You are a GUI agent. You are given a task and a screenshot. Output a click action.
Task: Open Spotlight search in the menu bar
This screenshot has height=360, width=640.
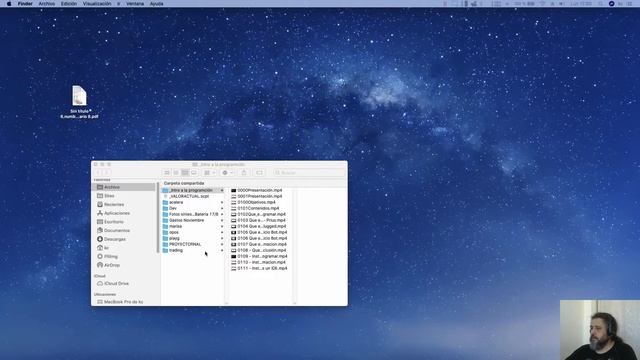tap(600, 4)
